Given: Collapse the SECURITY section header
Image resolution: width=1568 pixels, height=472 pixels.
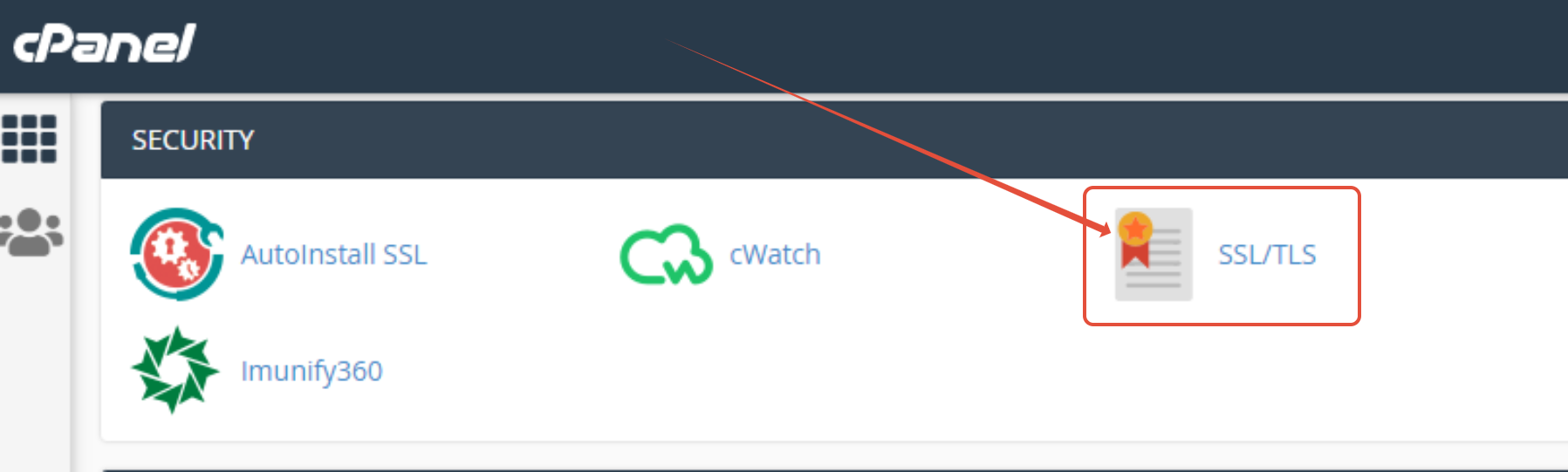Looking at the screenshot, I should coord(834,140).
